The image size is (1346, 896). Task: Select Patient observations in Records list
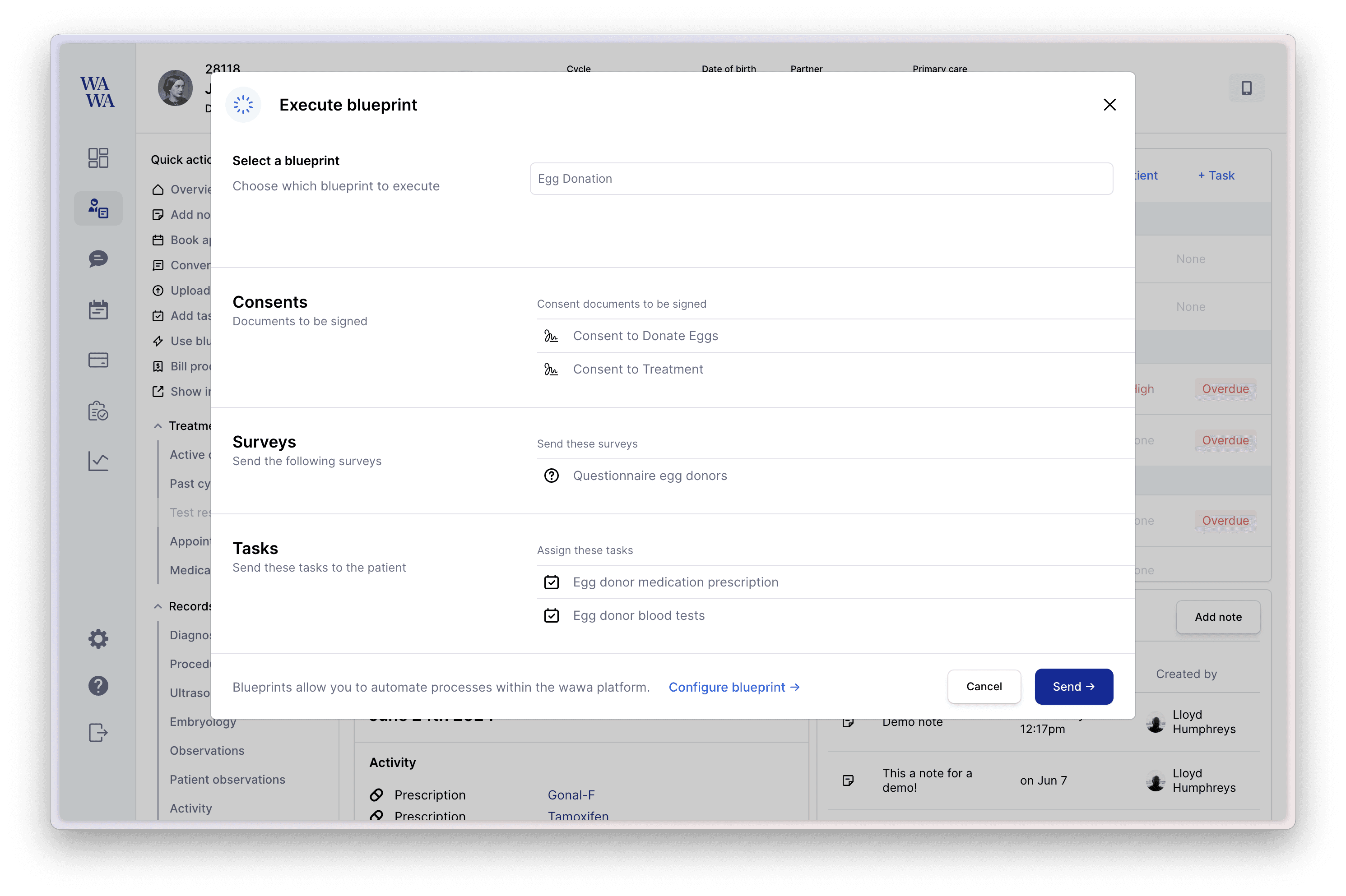227,780
